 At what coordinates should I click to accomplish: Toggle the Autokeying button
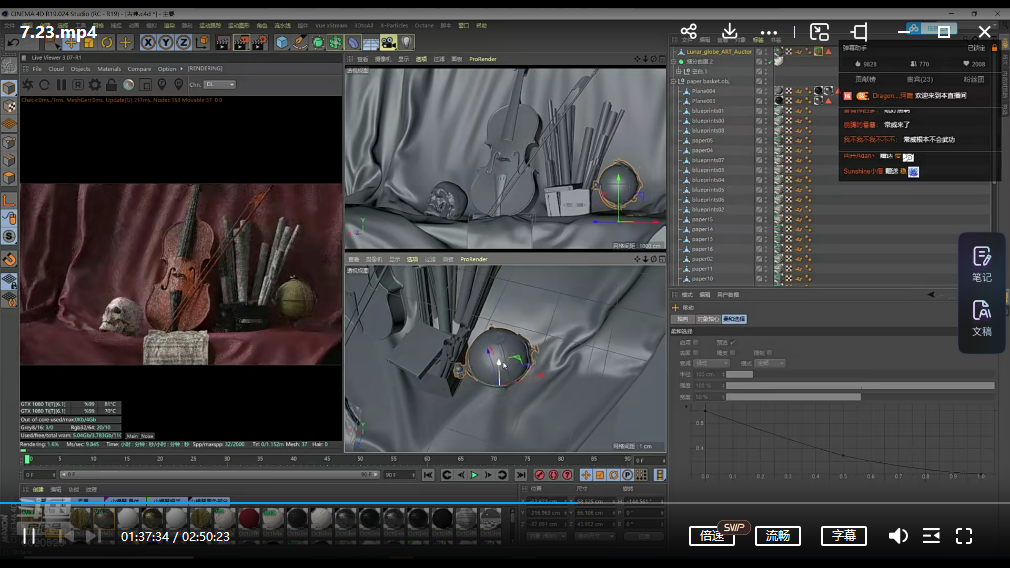(x=553, y=475)
